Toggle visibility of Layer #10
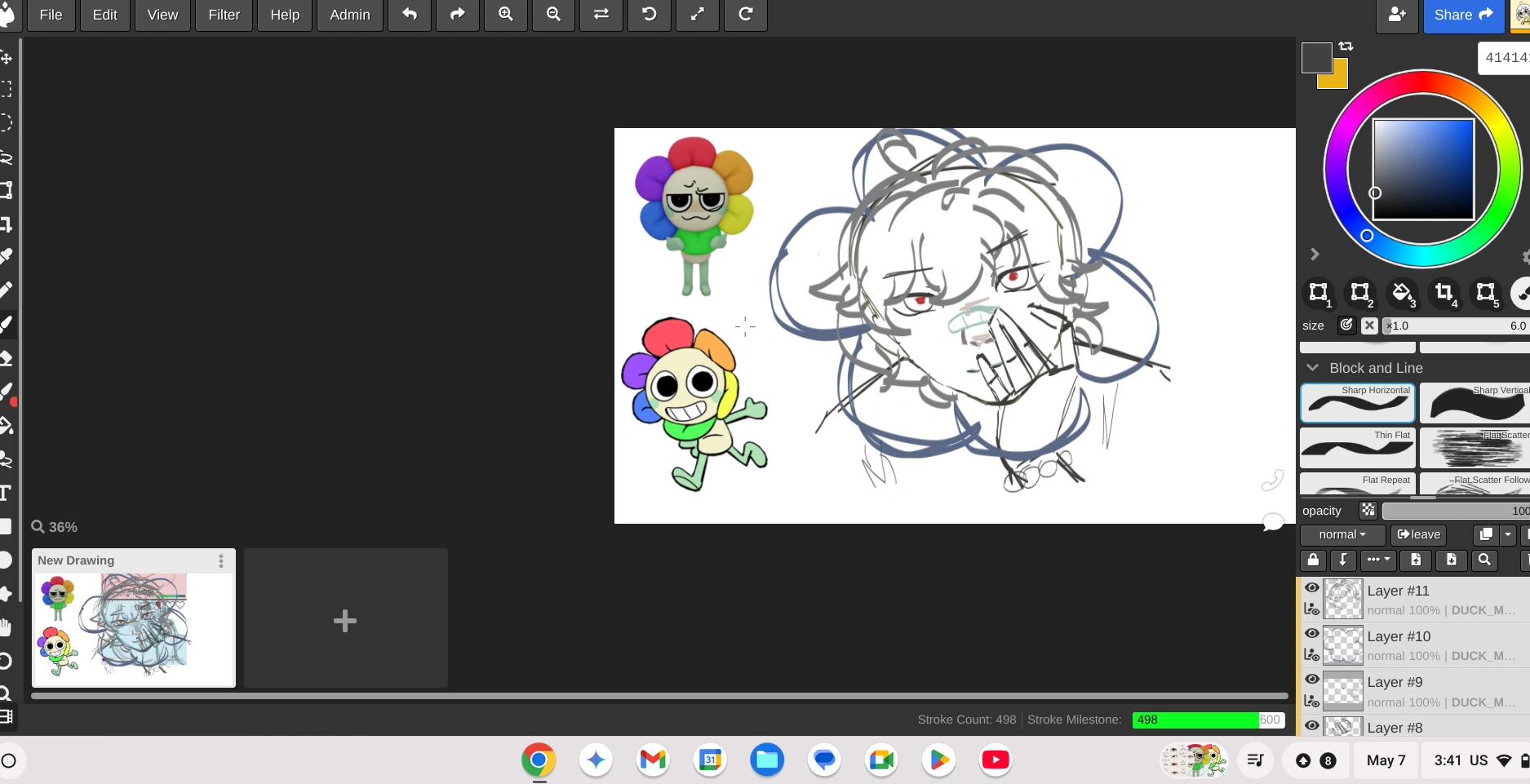The height and width of the screenshot is (784, 1530). pyautogui.click(x=1311, y=633)
